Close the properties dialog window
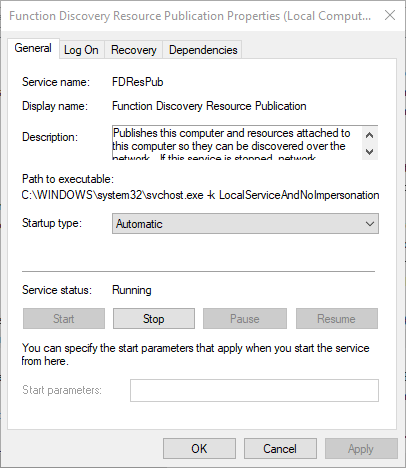Image resolution: width=406 pixels, height=468 pixels. coord(390,15)
